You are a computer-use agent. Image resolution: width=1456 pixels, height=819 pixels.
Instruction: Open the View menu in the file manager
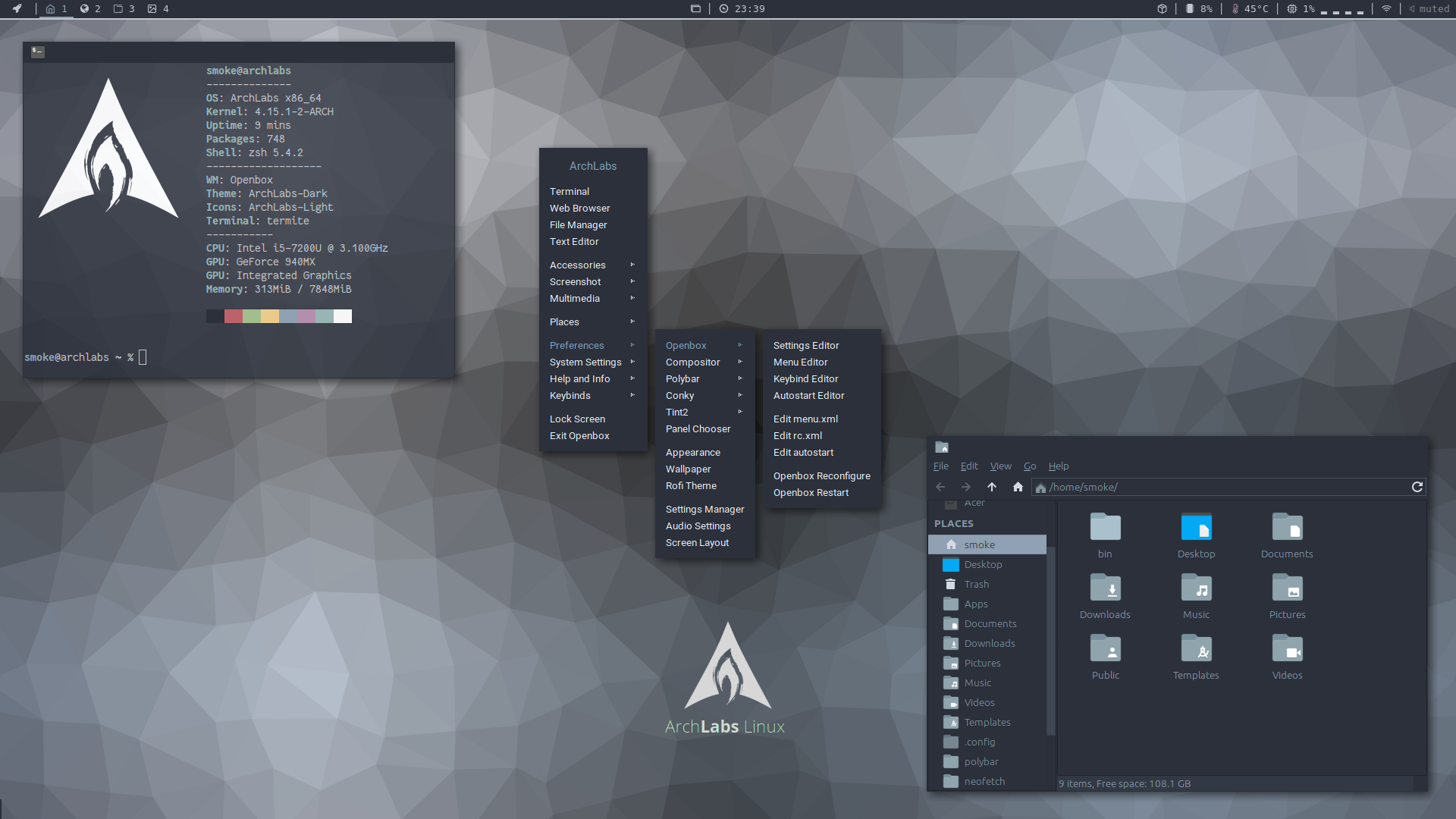click(1000, 466)
